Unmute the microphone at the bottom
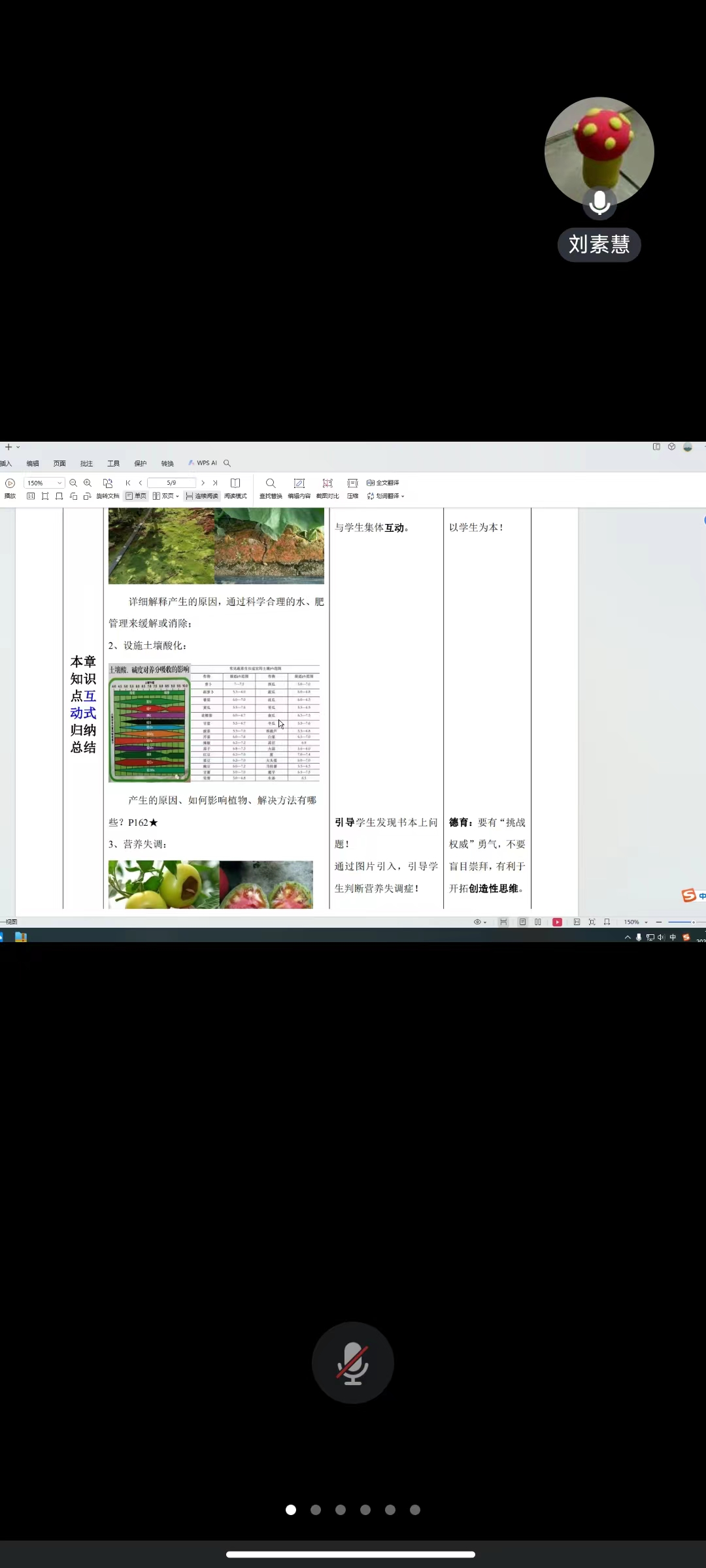 tap(353, 1363)
